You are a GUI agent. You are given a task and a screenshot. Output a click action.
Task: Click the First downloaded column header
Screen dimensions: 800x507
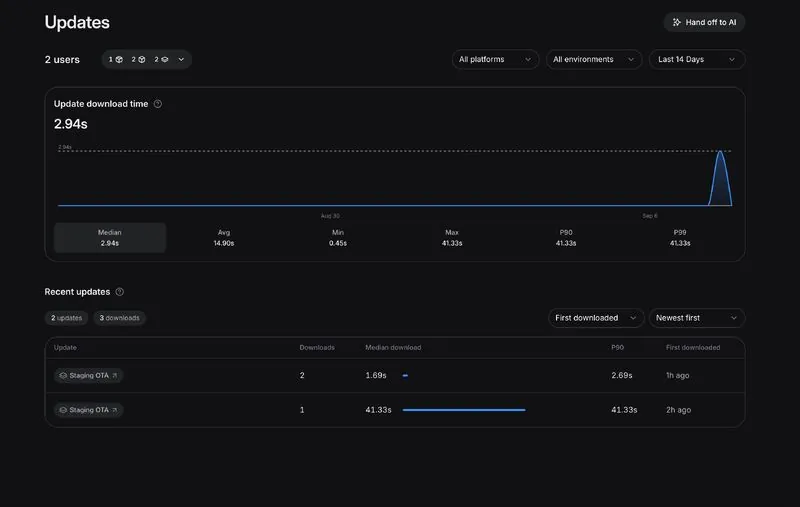coord(693,347)
